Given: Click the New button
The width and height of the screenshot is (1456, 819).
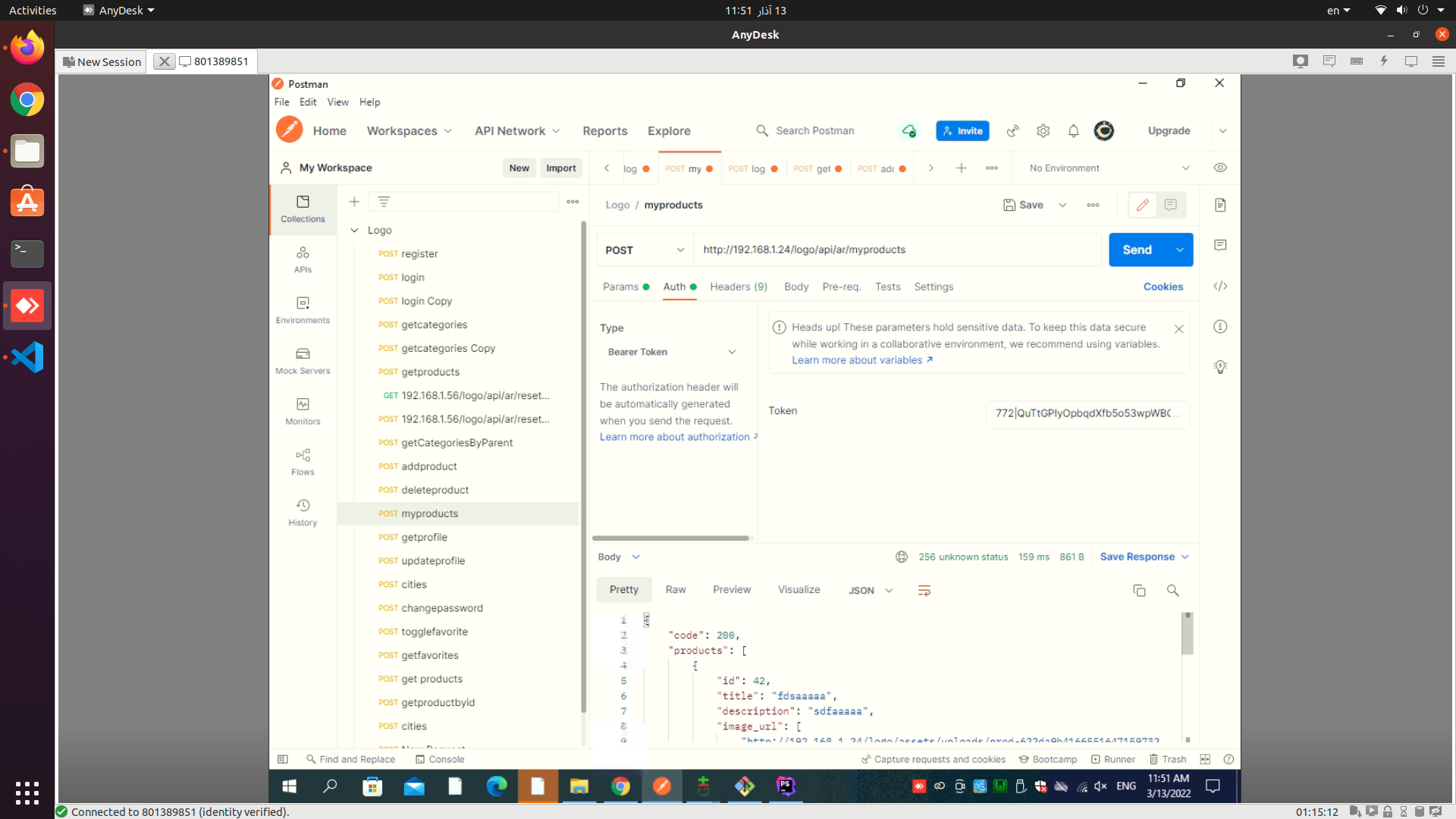Looking at the screenshot, I should coord(519,168).
